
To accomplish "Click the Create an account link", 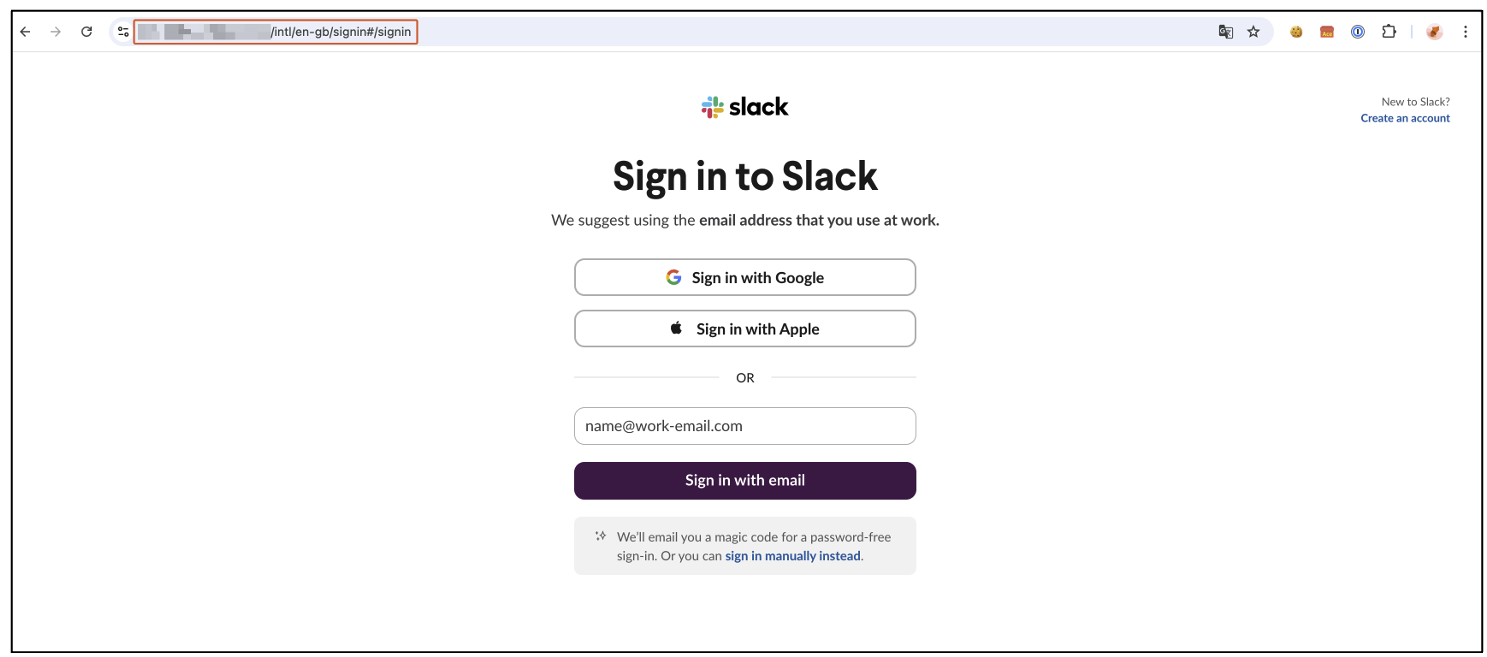I will [x=1404, y=117].
